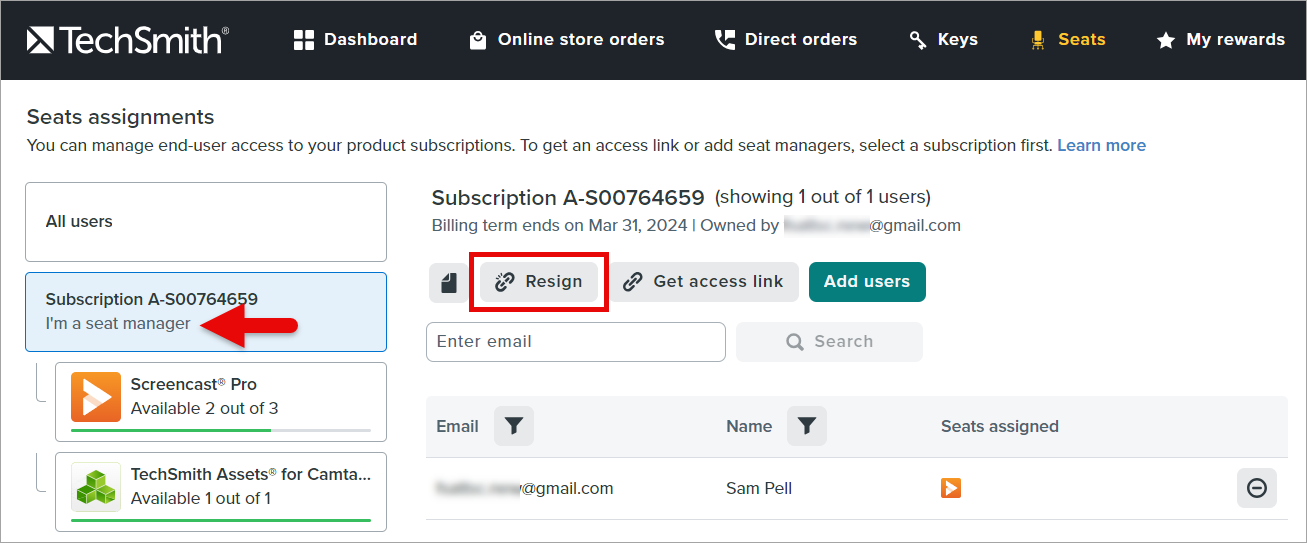Click the Screencast seat icon in Sam Pell row
Image resolution: width=1307 pixels, height=543 pixels.
[x=951, y=488]
